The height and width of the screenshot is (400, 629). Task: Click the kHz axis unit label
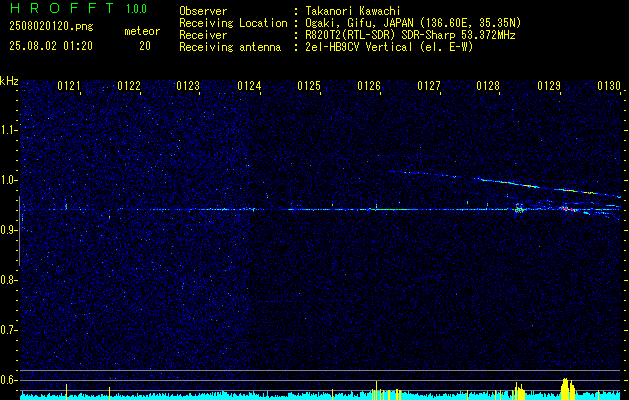click(x=9, y=81)
